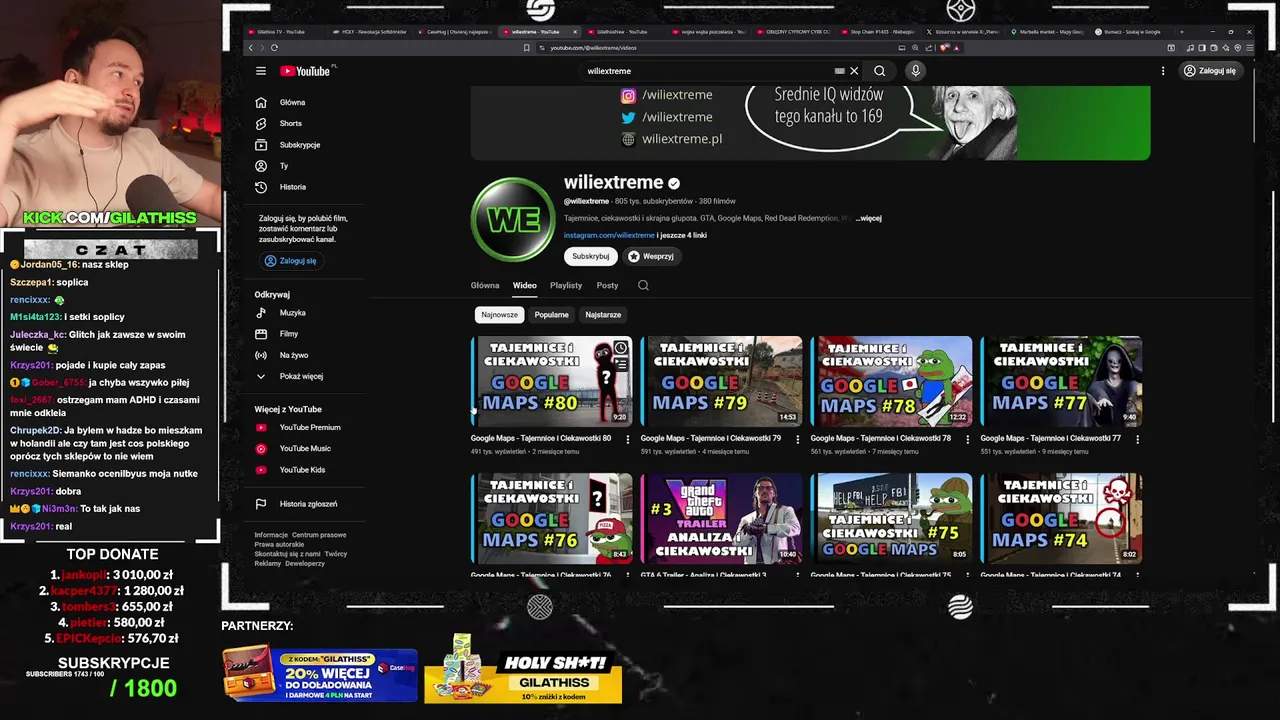Click the sidebar Zaloguj się button
The width and height of the screenshot is (1280, 720).
pyautogui.click(x=290, y=261)
